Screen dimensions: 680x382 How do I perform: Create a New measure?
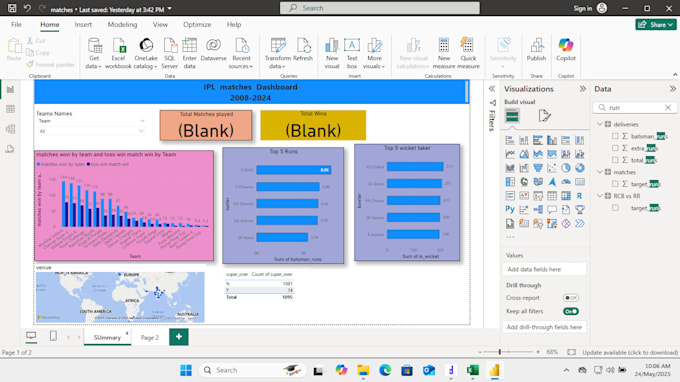tap(444, 53)
